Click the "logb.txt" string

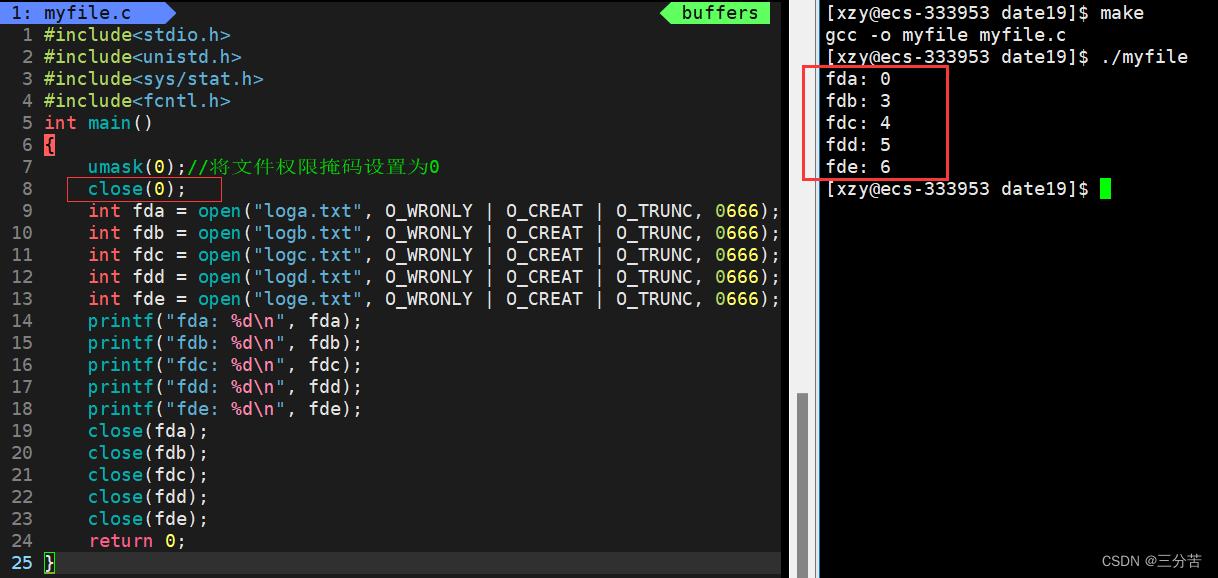click(308, 233)
